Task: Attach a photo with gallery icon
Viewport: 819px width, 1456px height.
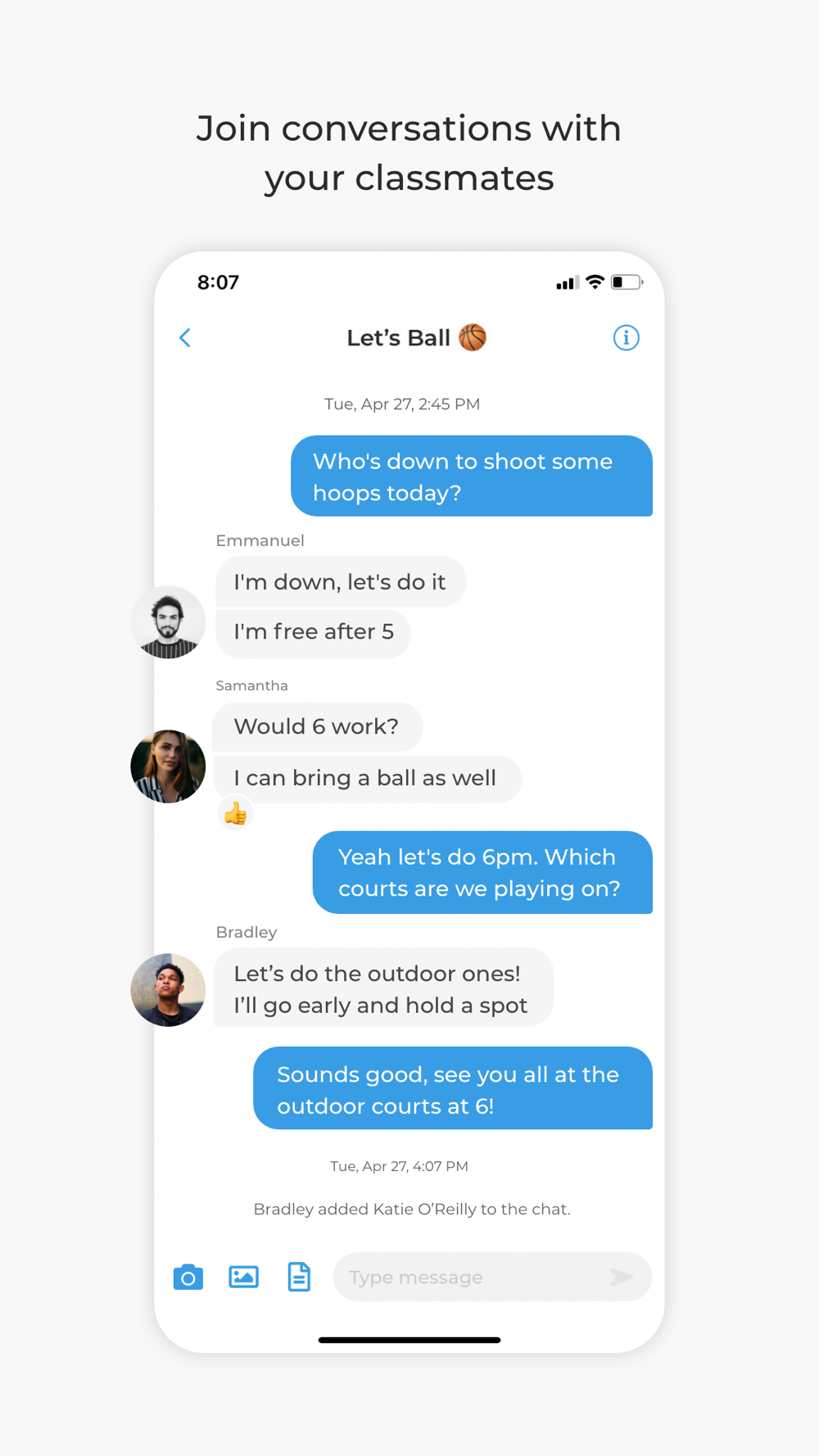Action: tap(243, 1277)
